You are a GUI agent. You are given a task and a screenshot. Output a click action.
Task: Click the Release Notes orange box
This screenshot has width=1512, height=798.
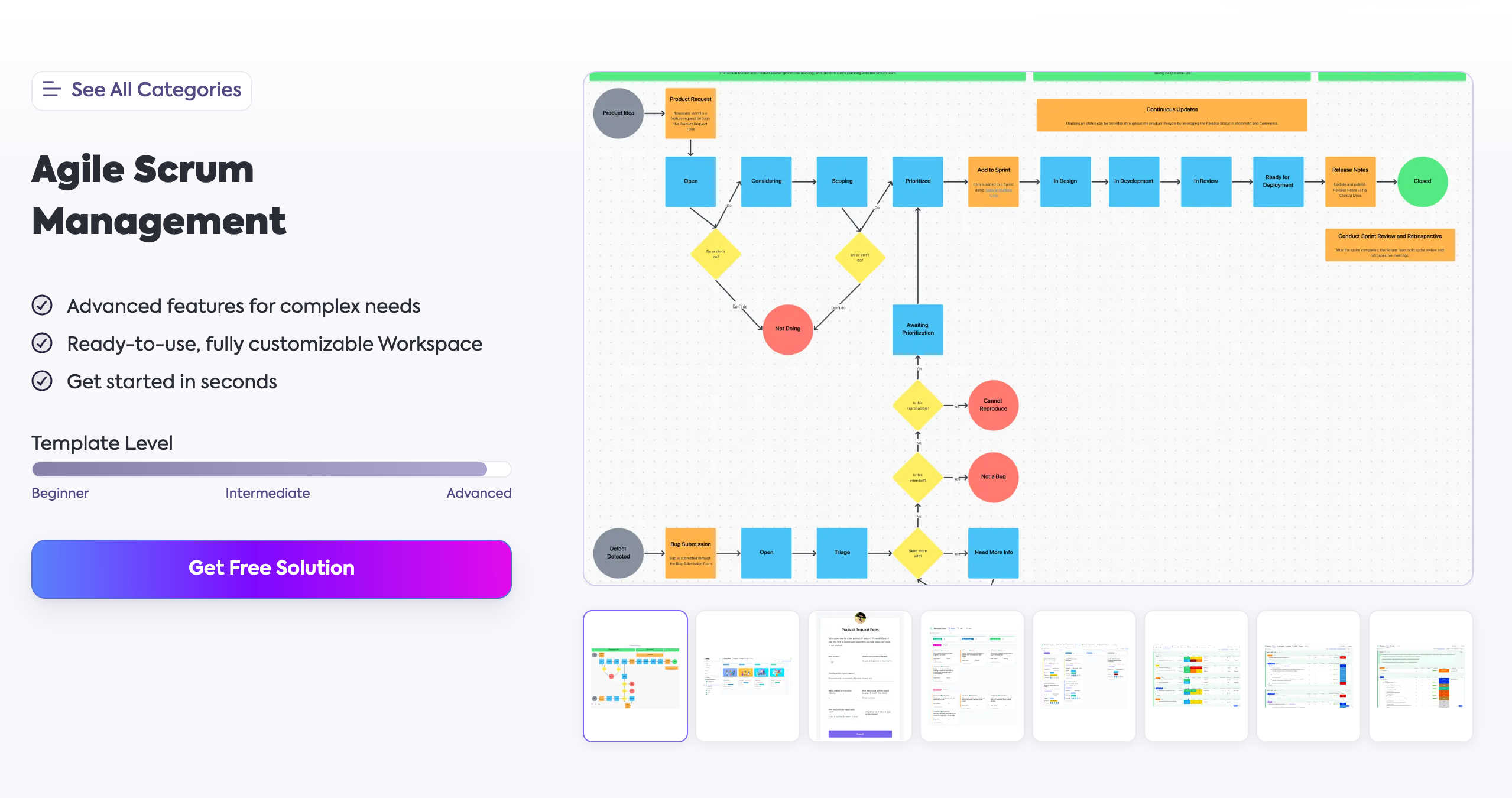pyautogui.click(x=1350, y=181)
